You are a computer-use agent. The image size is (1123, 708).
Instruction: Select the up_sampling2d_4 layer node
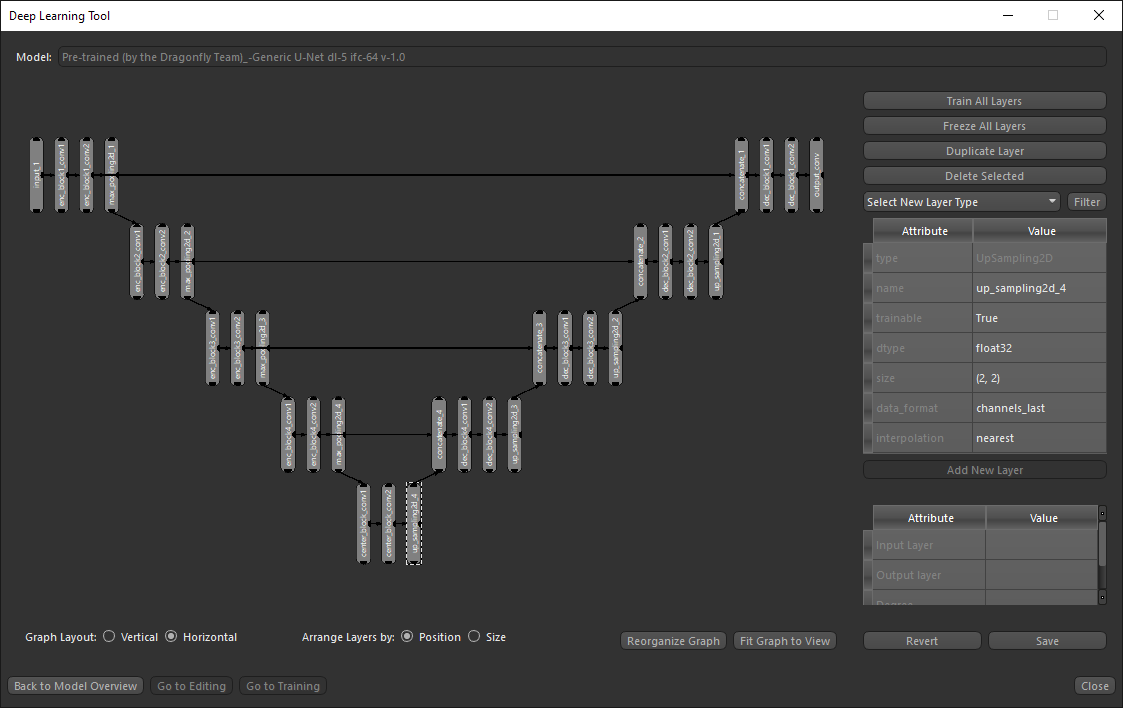tap(414, 523)
